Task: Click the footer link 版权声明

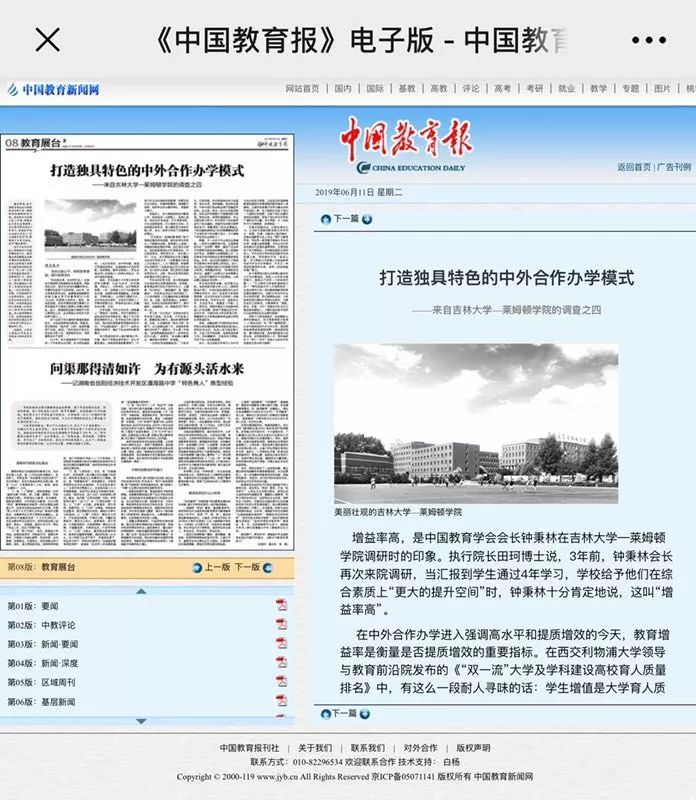Action: [x=473, y=748]
